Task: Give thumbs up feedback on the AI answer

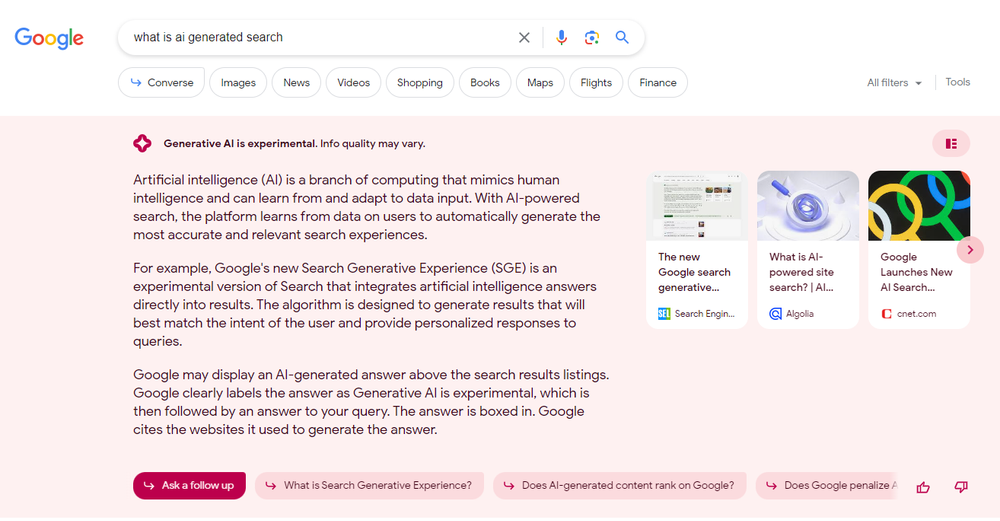Action: [923, 487]
